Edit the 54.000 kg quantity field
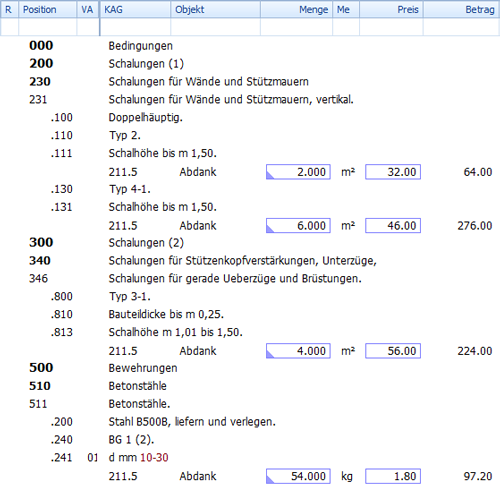This screenshot has width=500, height=486. 298,476
